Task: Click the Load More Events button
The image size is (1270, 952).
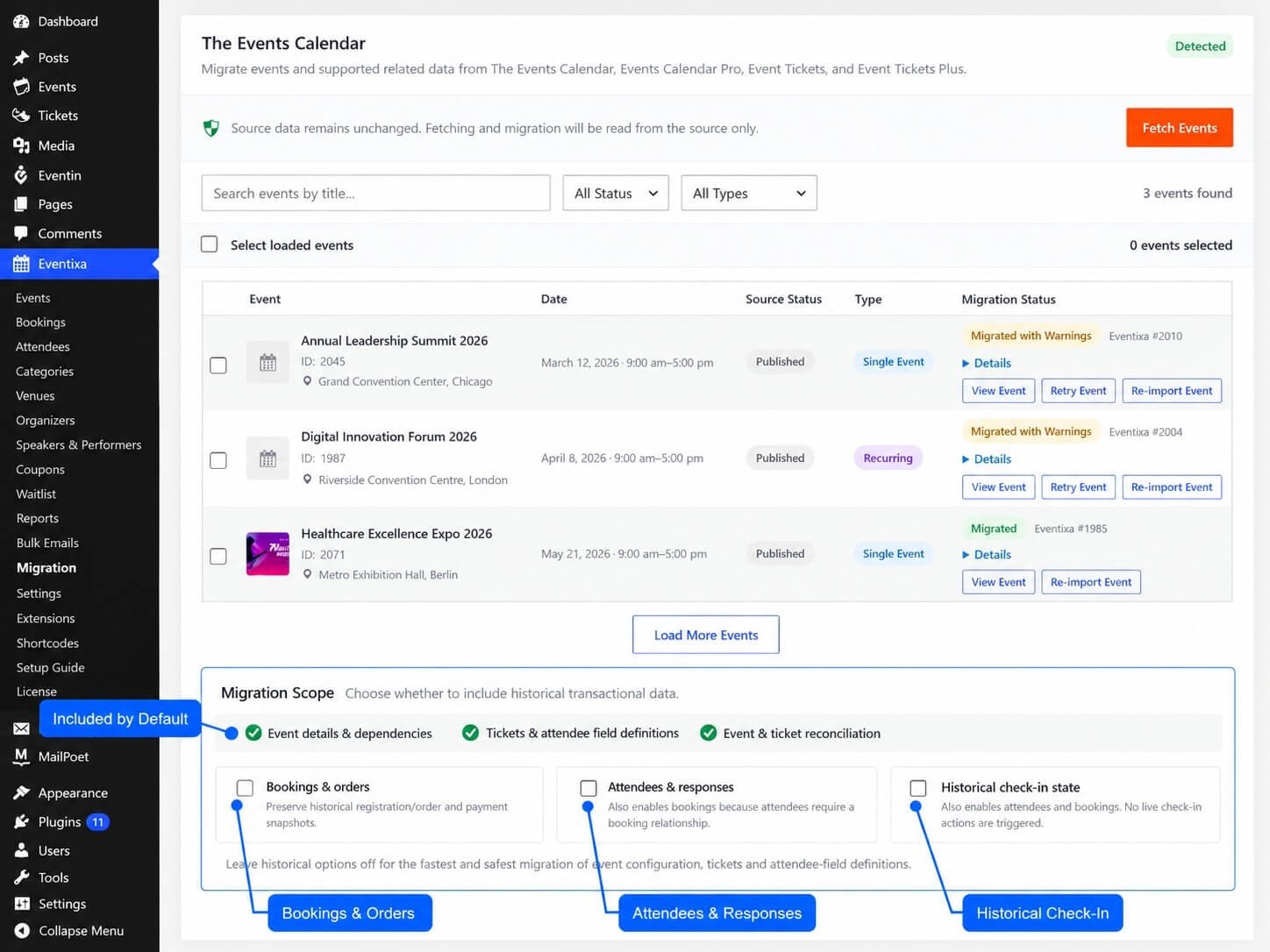Action: pos(706,635)
